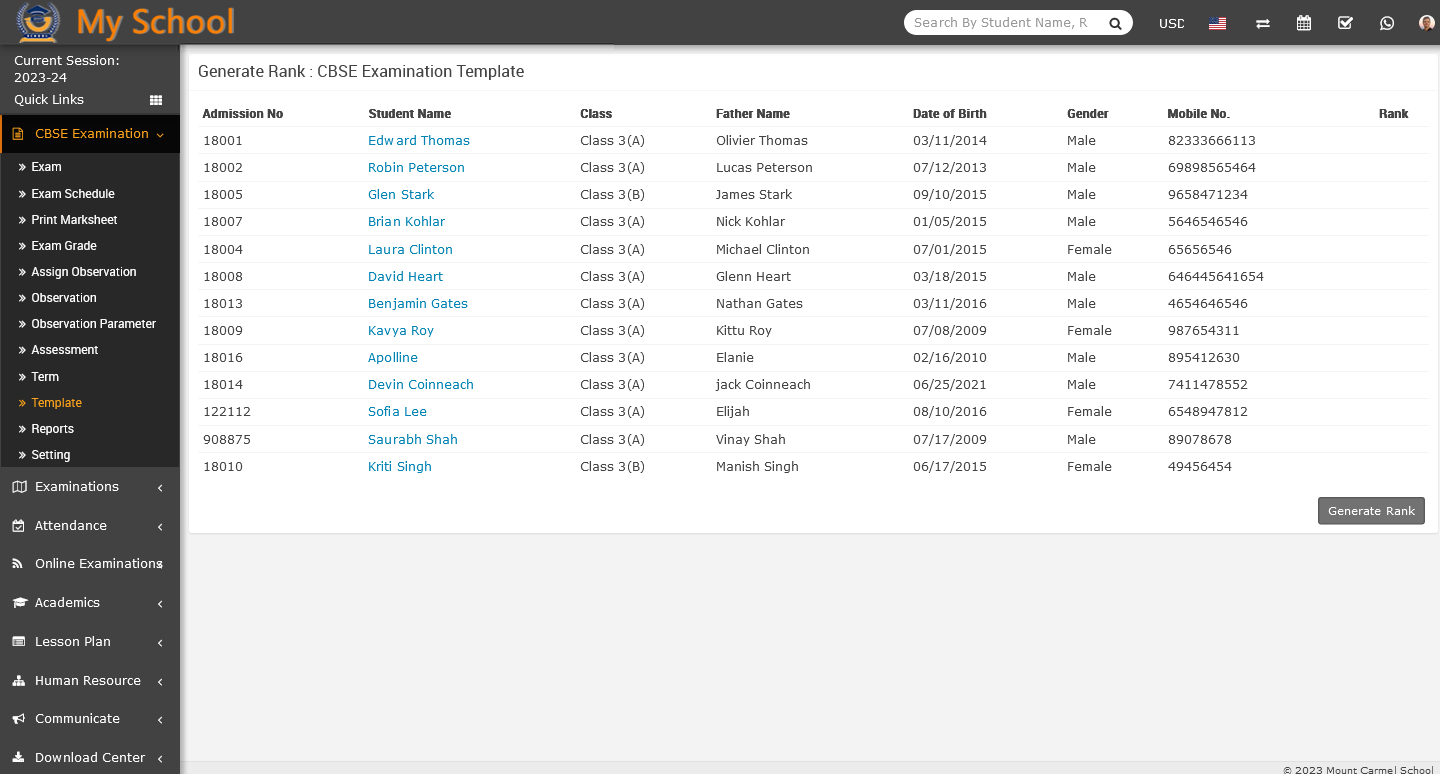The image size is (1440, 774).
Task: Open Quick Links grid icon
Action: point(156,100)
